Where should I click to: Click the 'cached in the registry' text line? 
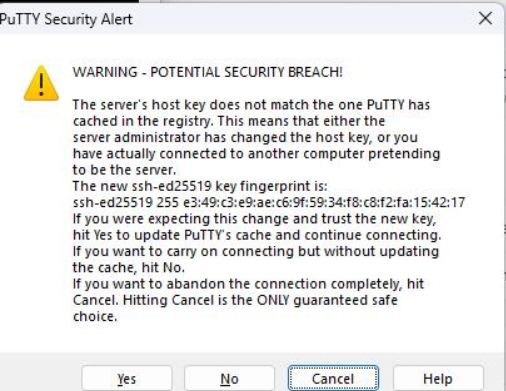tap(229, 121)
